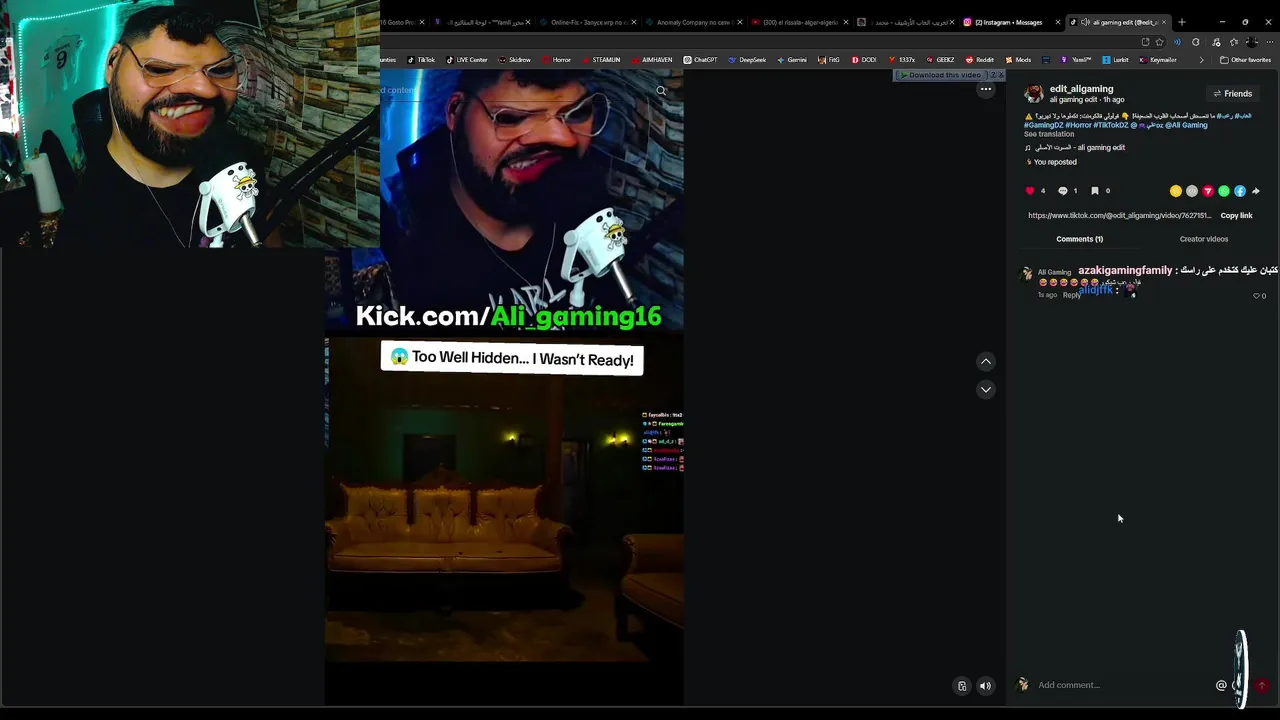Go to next video with down arrow
The height and width of the screenshot is (720, 1280).
tap(986, 389)
